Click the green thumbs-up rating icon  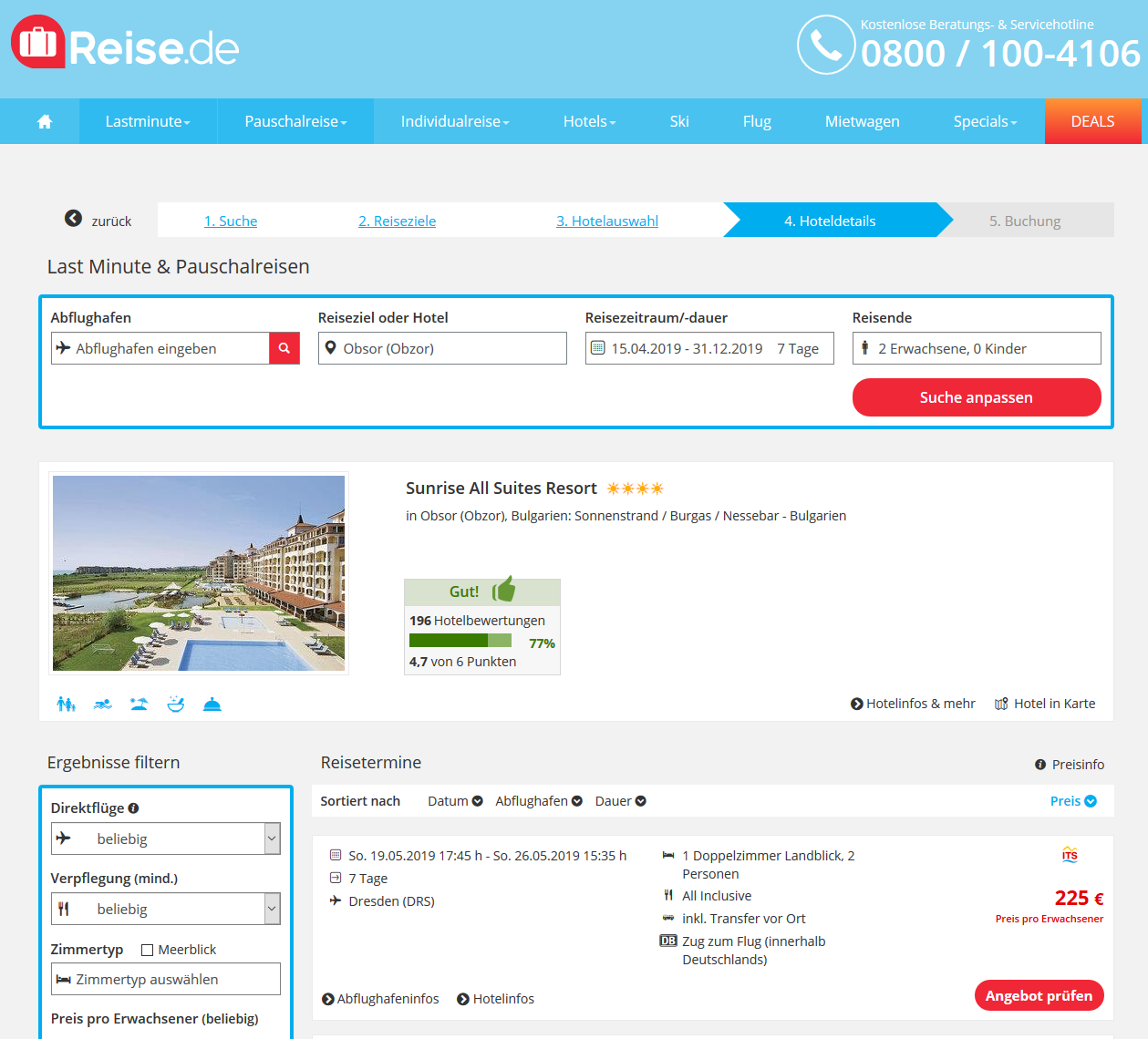[504, 590]
